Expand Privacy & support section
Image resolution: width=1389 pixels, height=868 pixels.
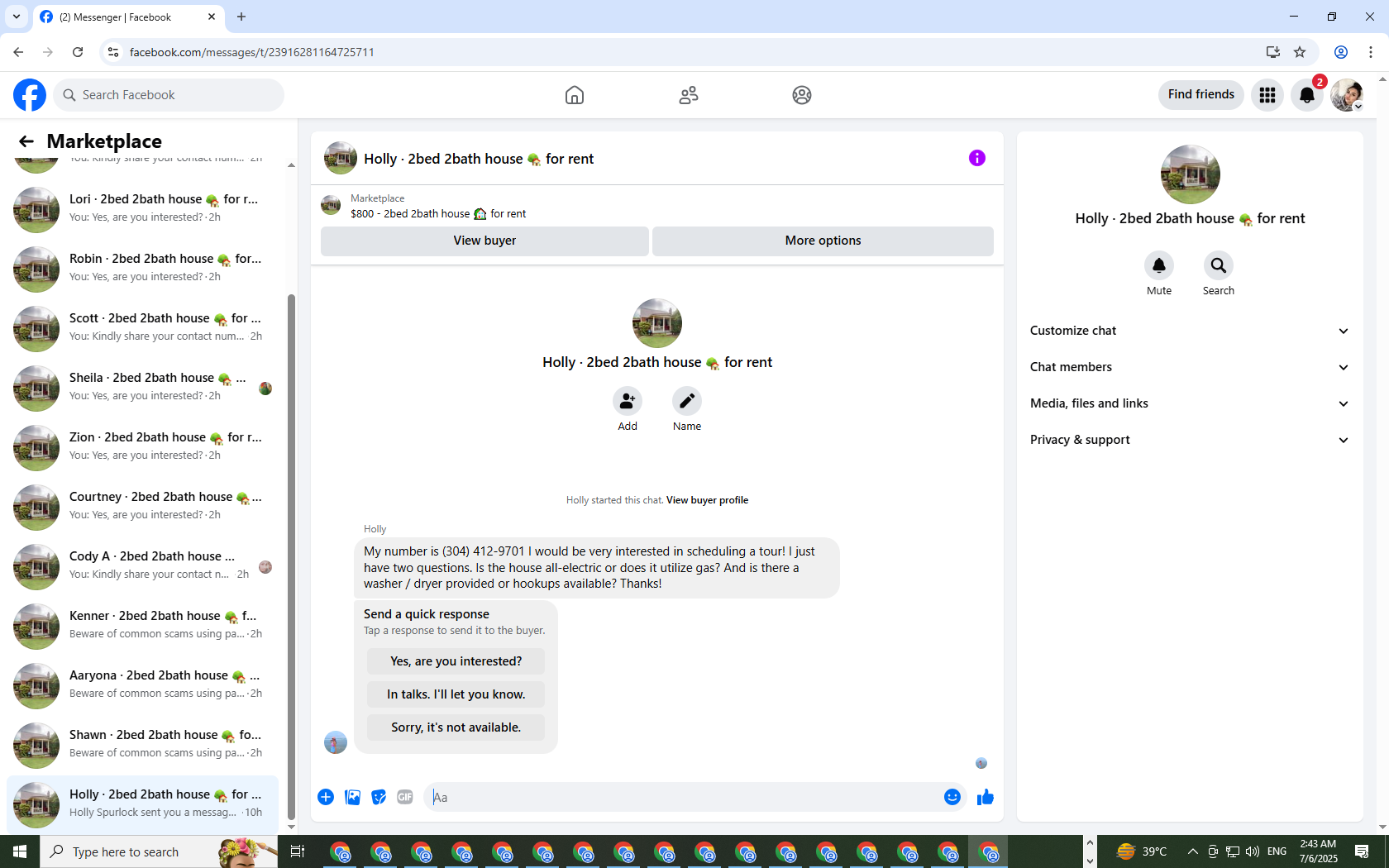pyautogui.click(x=1190, y=440)
